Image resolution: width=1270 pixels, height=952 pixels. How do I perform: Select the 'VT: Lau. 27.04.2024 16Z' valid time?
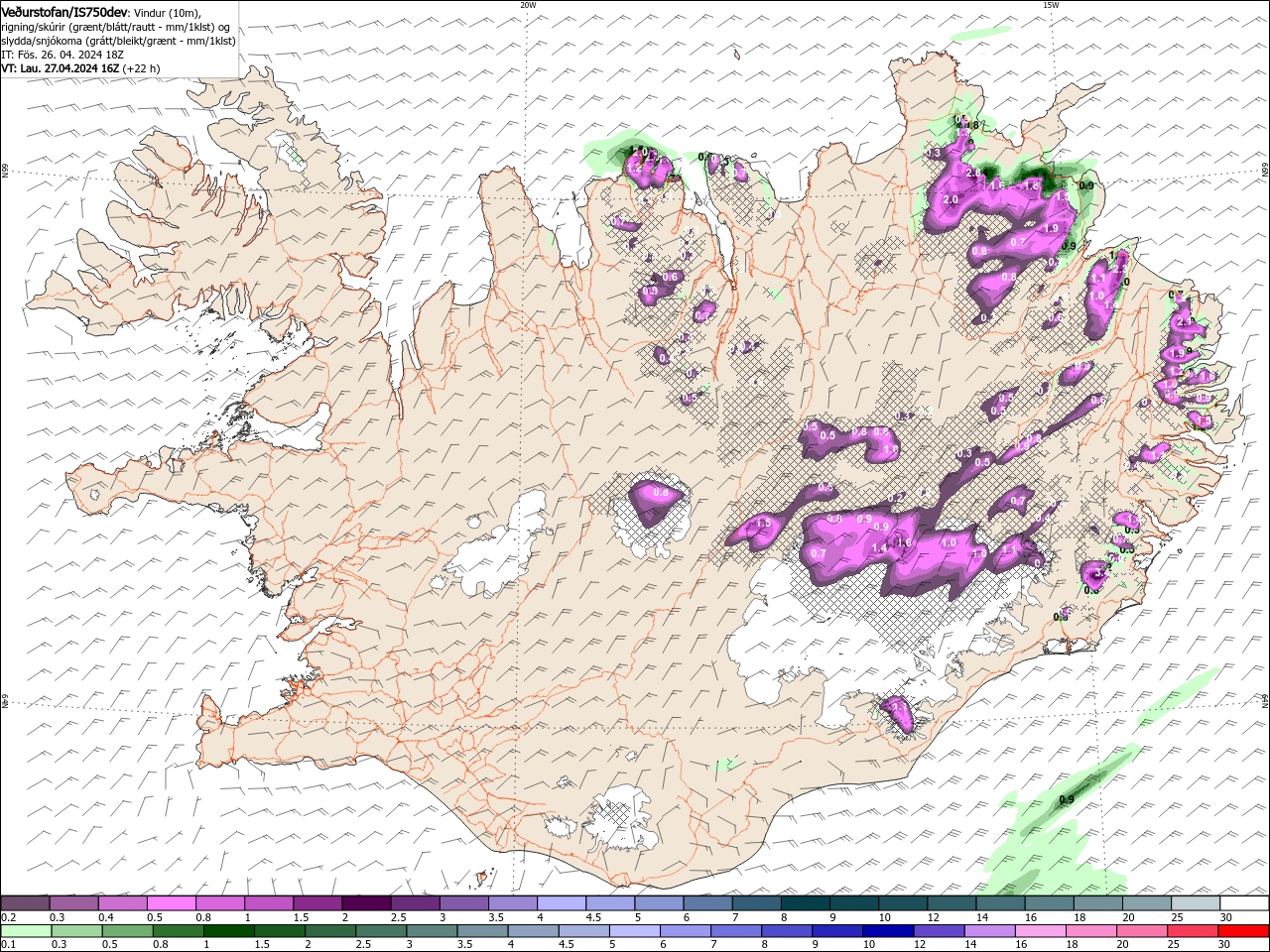tap(61, 68)
